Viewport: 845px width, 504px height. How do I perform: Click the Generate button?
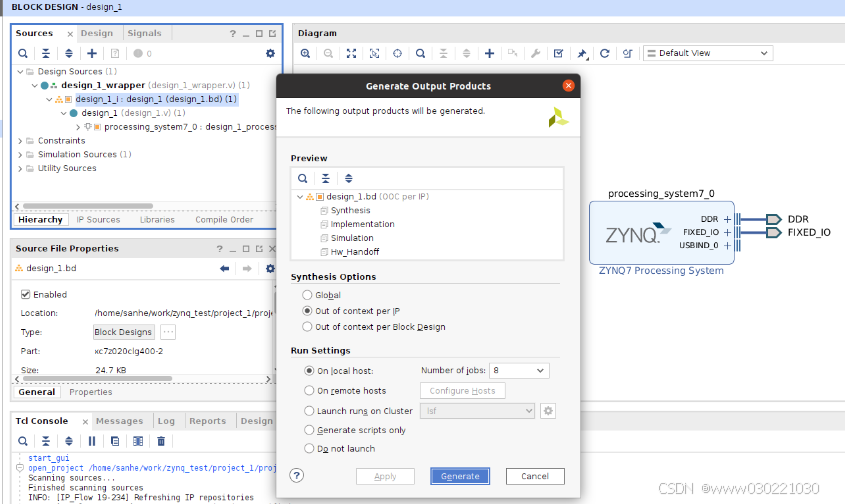[x=460, y=476]
